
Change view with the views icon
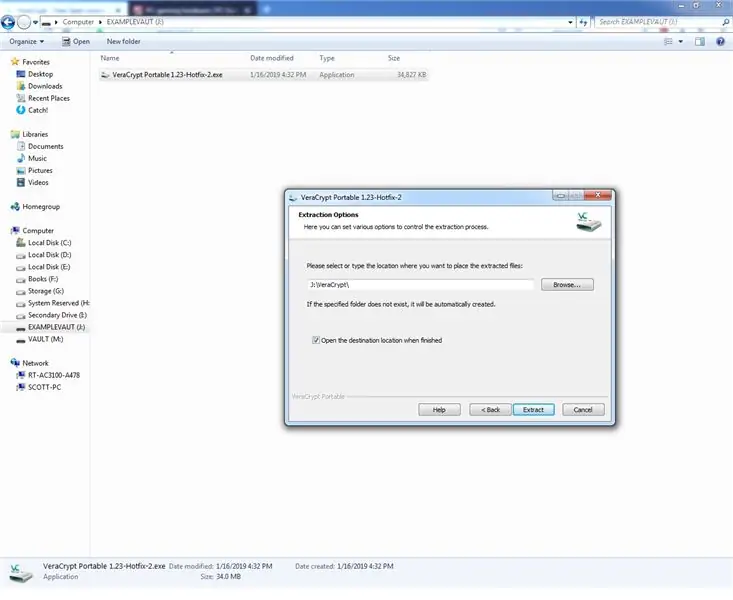coord(668,42)
